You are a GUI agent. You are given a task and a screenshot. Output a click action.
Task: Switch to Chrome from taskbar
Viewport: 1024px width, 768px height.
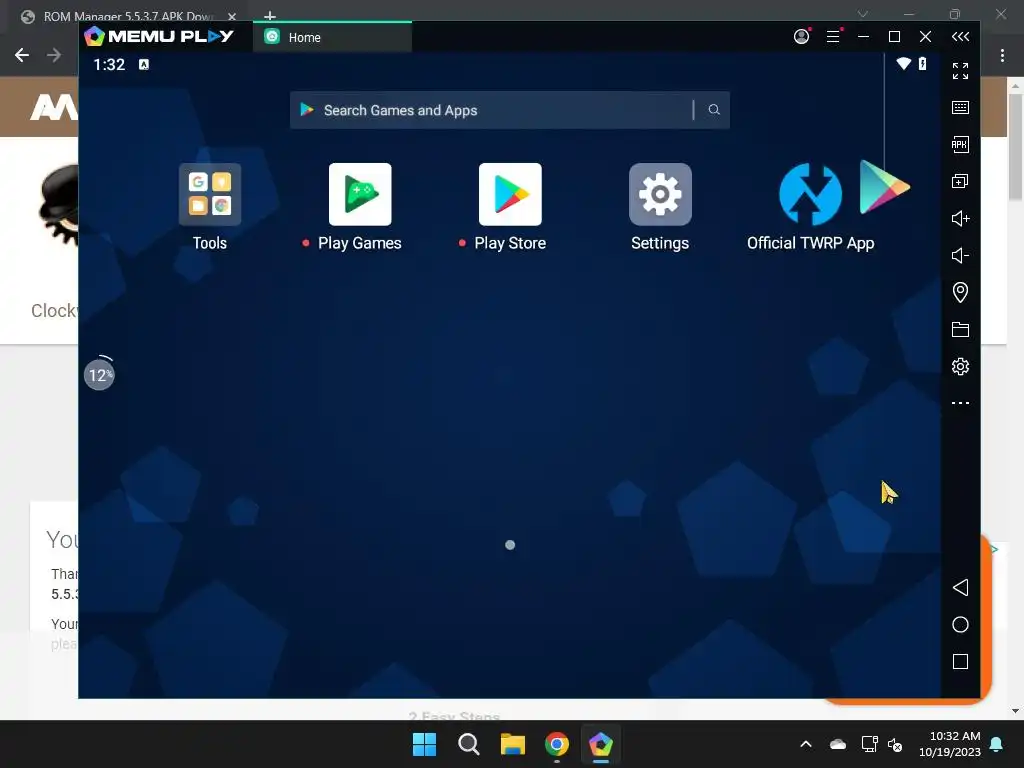coord(556,744)
